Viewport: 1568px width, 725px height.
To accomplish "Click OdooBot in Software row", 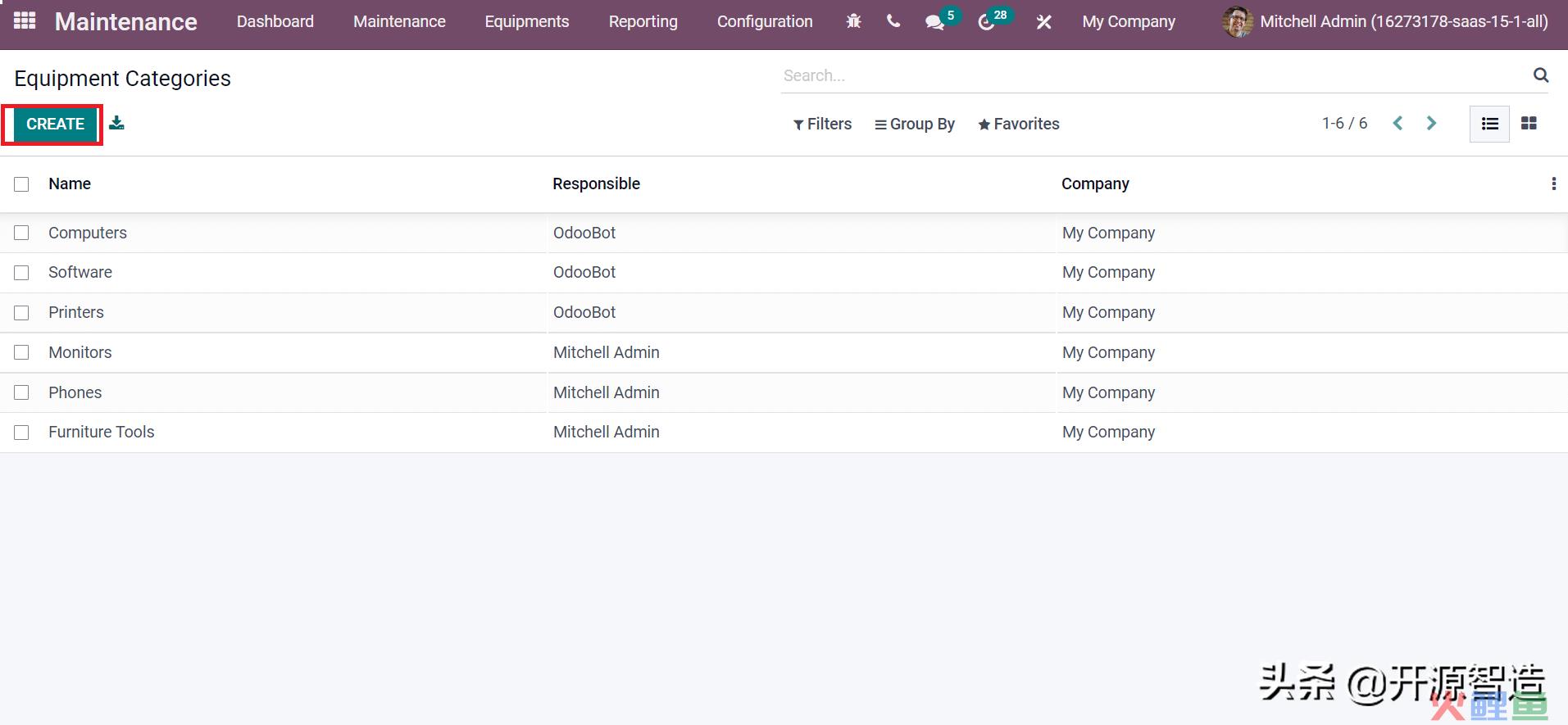I will click(x=584, y=272).
